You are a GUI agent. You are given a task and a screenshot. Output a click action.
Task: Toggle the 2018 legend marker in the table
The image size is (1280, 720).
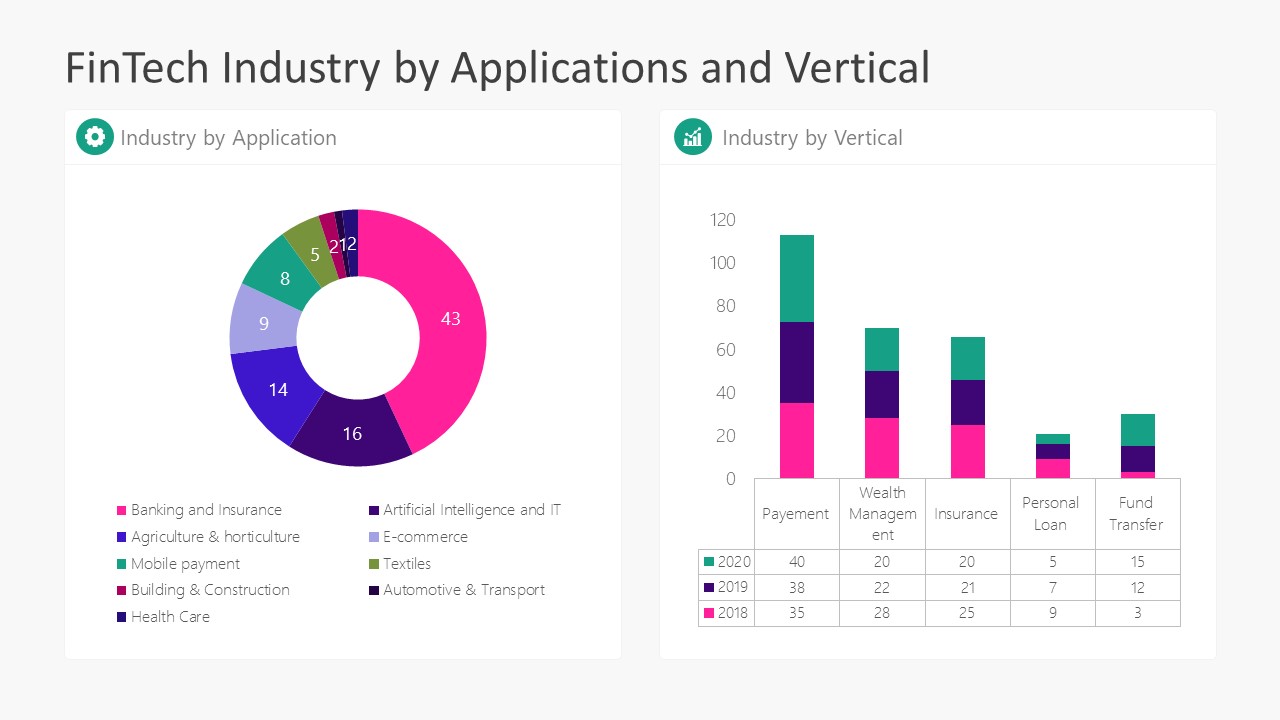pos(711,613)
